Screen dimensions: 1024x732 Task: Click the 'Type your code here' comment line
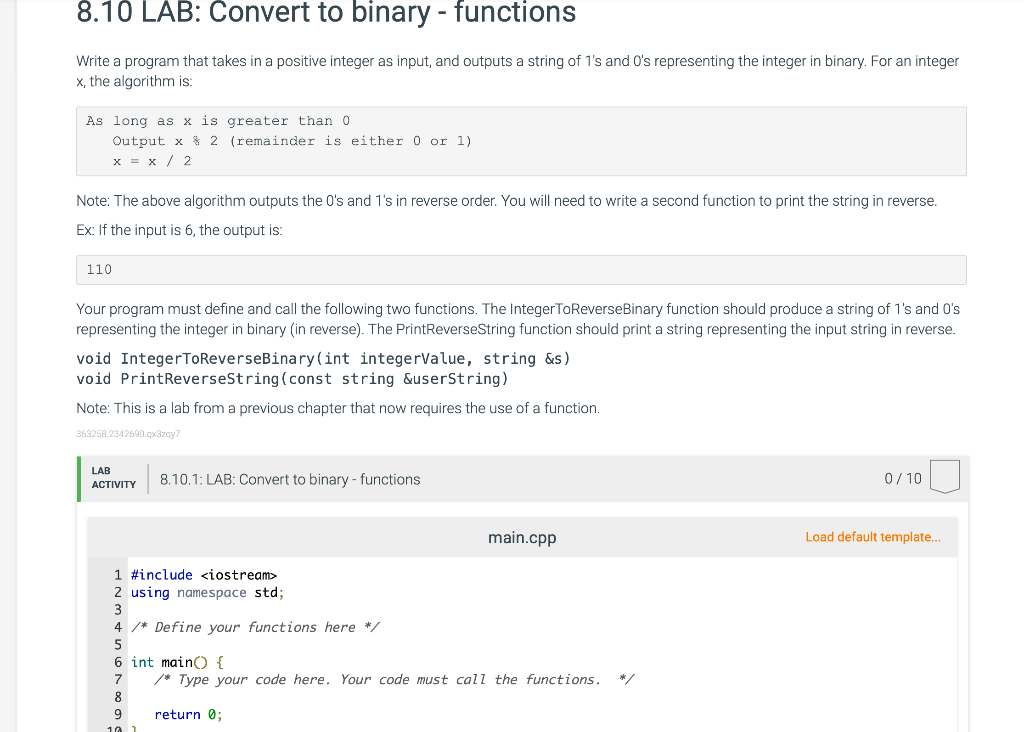tap(394, 680)
